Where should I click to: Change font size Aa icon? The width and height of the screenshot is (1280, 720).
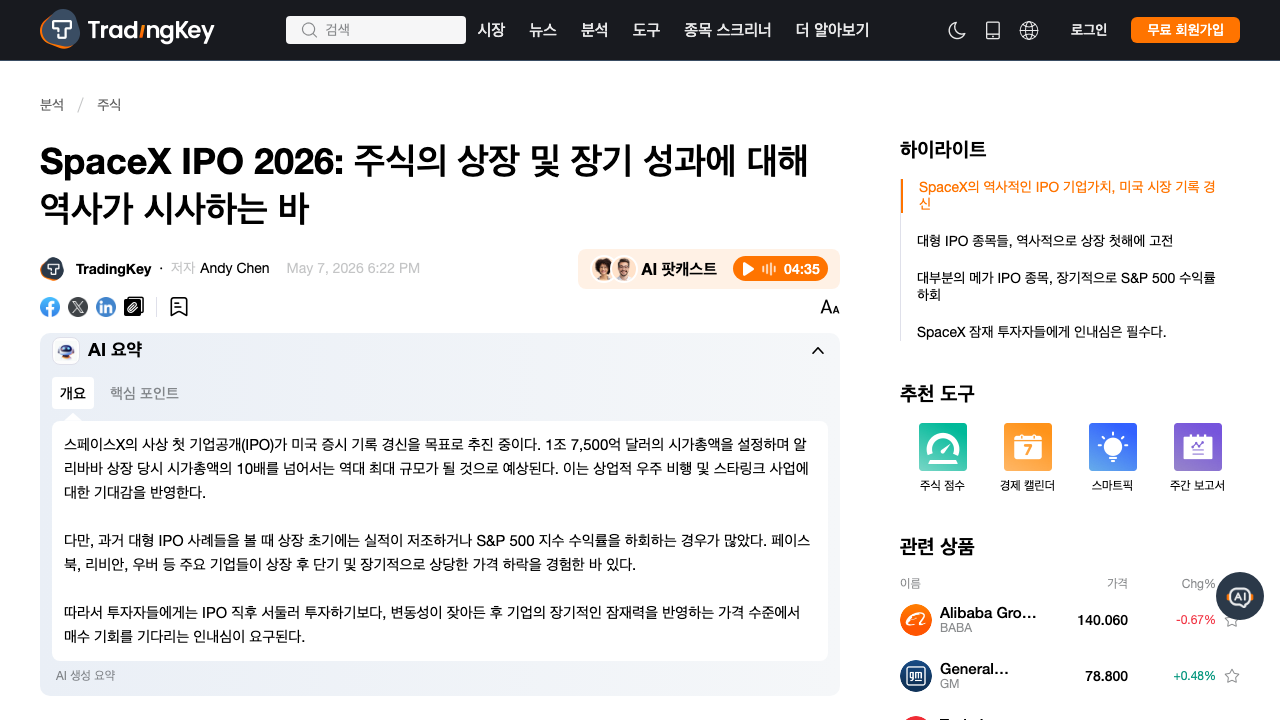(830, 307)
